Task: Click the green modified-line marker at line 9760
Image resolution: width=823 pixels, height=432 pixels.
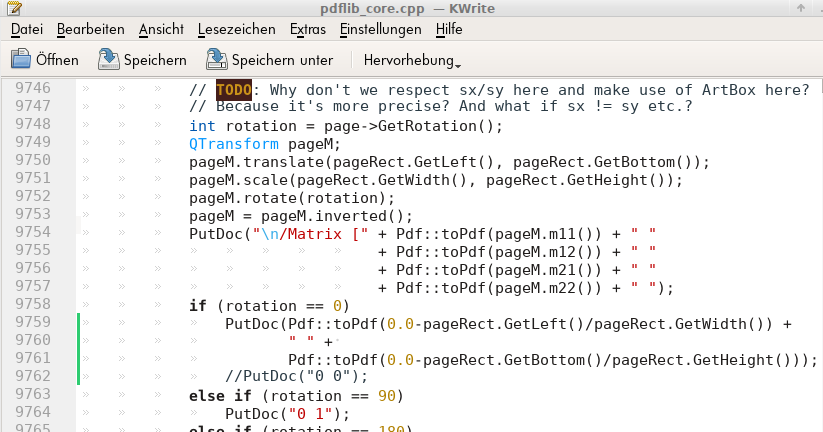Action: click(78, 342)
